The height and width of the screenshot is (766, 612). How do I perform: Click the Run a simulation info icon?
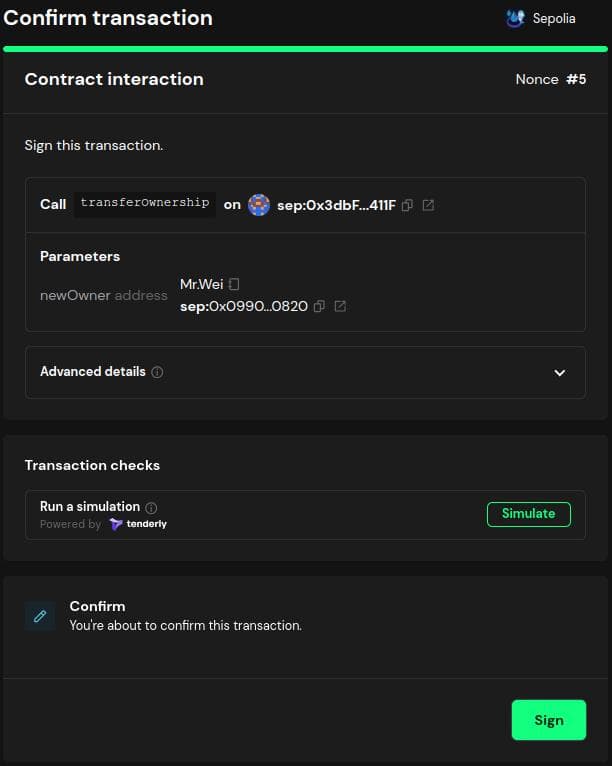tap(151, 508)
